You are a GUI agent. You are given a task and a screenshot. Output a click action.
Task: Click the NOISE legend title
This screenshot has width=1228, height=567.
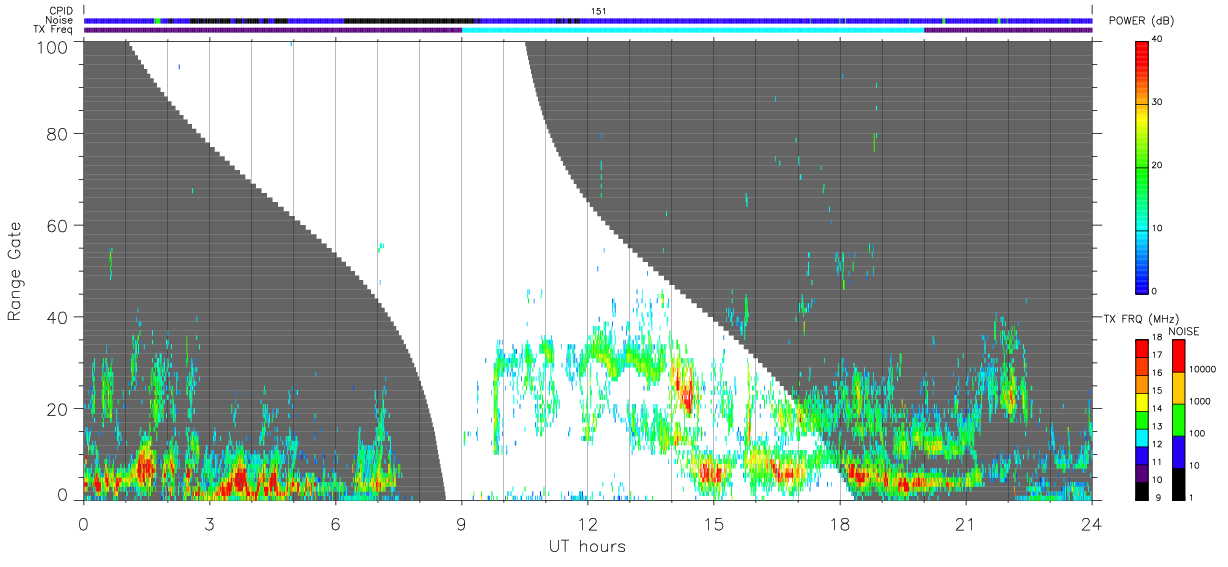click(1183, 331)
